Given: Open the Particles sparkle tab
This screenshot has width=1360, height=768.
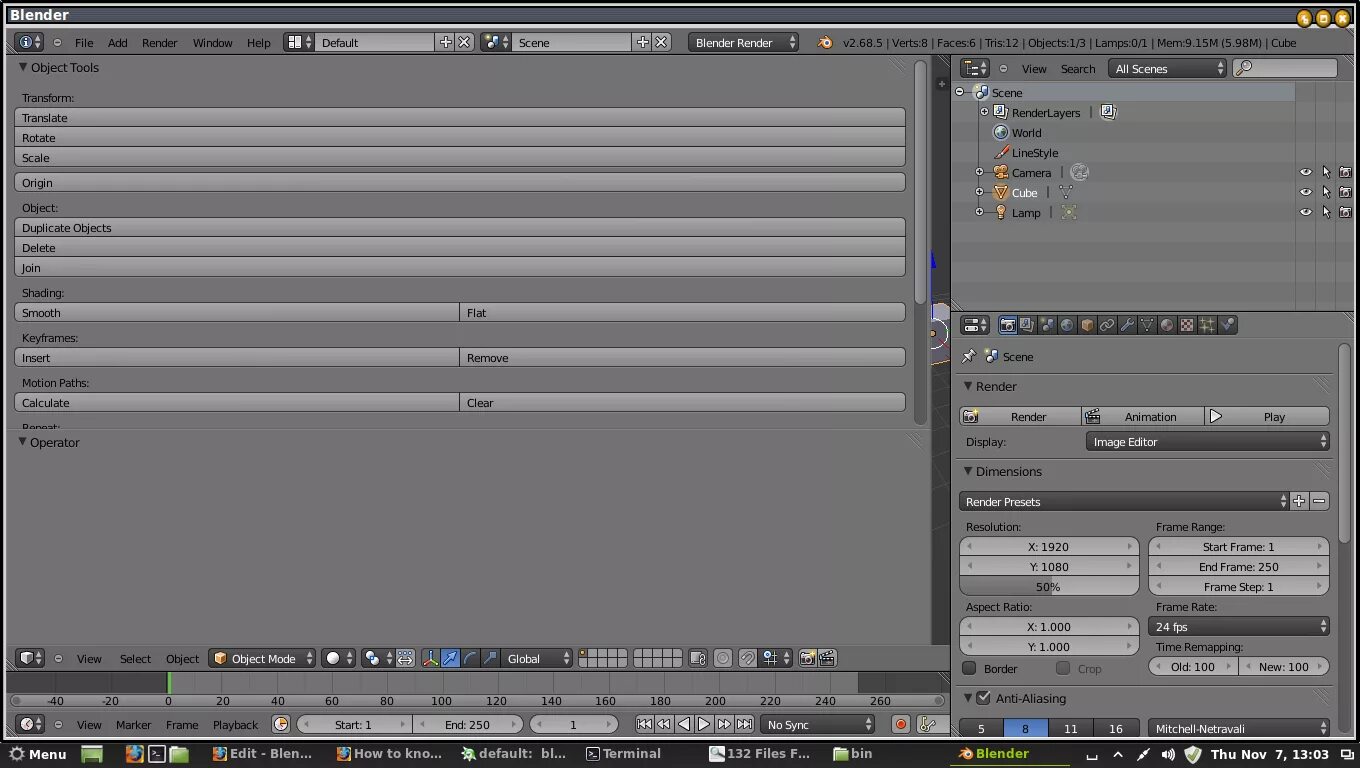Looking at the screenshot, I should click(1207, 325).
